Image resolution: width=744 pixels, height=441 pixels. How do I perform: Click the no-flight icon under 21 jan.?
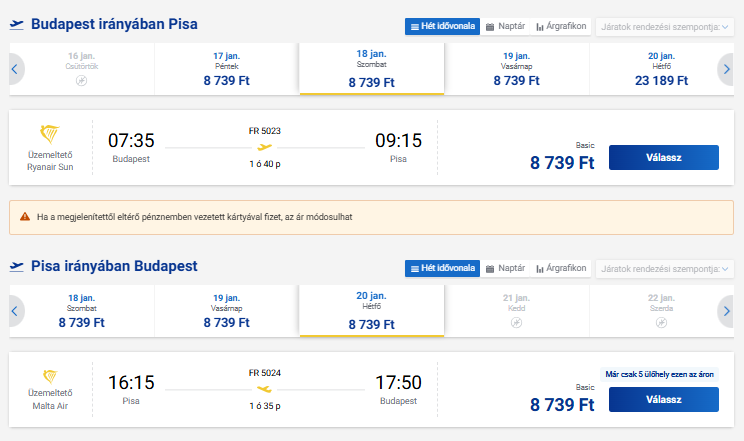pos(516,323)
